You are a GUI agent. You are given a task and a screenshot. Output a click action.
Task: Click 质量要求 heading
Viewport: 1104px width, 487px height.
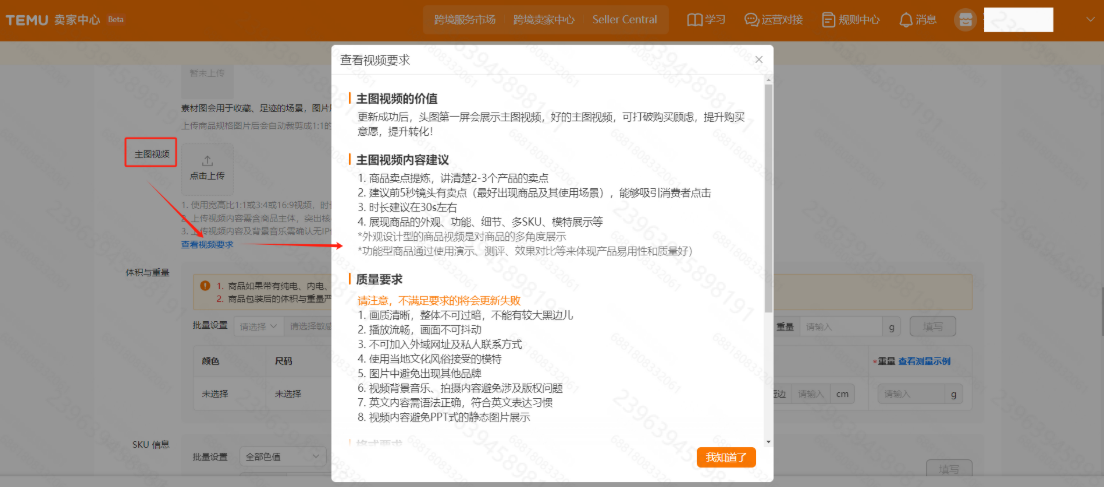pyautogui.click(x=380, y=279)
